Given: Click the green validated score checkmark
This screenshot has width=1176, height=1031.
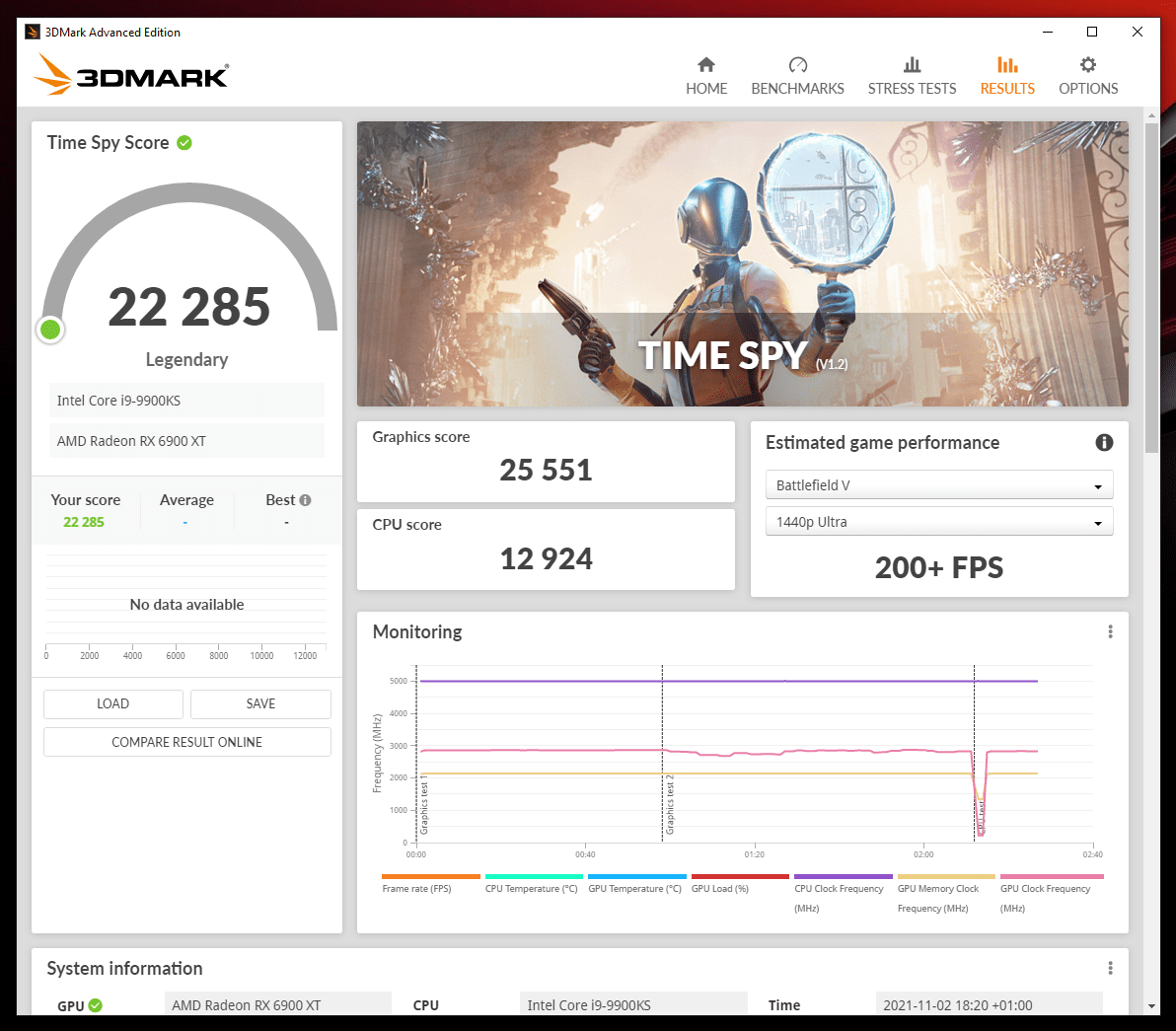Looking at the screenshot, I should point(184,142).
